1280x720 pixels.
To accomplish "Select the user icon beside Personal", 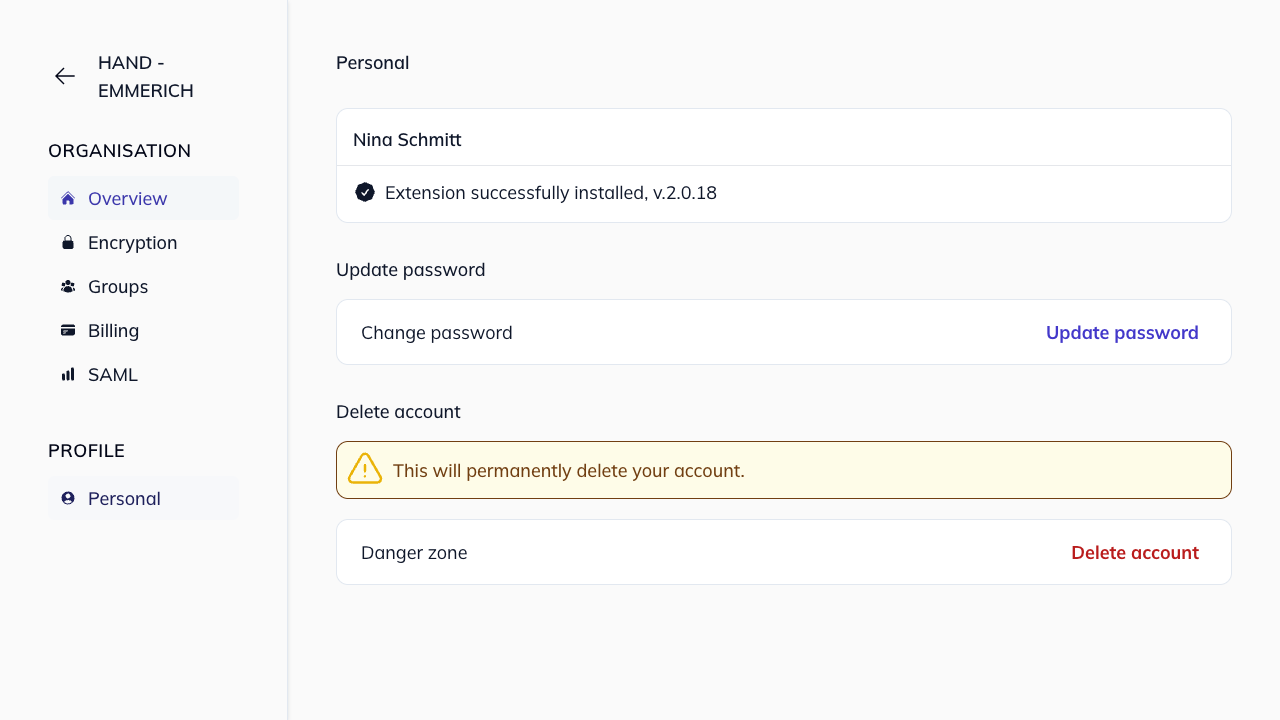I will click(x=67, y=498).
